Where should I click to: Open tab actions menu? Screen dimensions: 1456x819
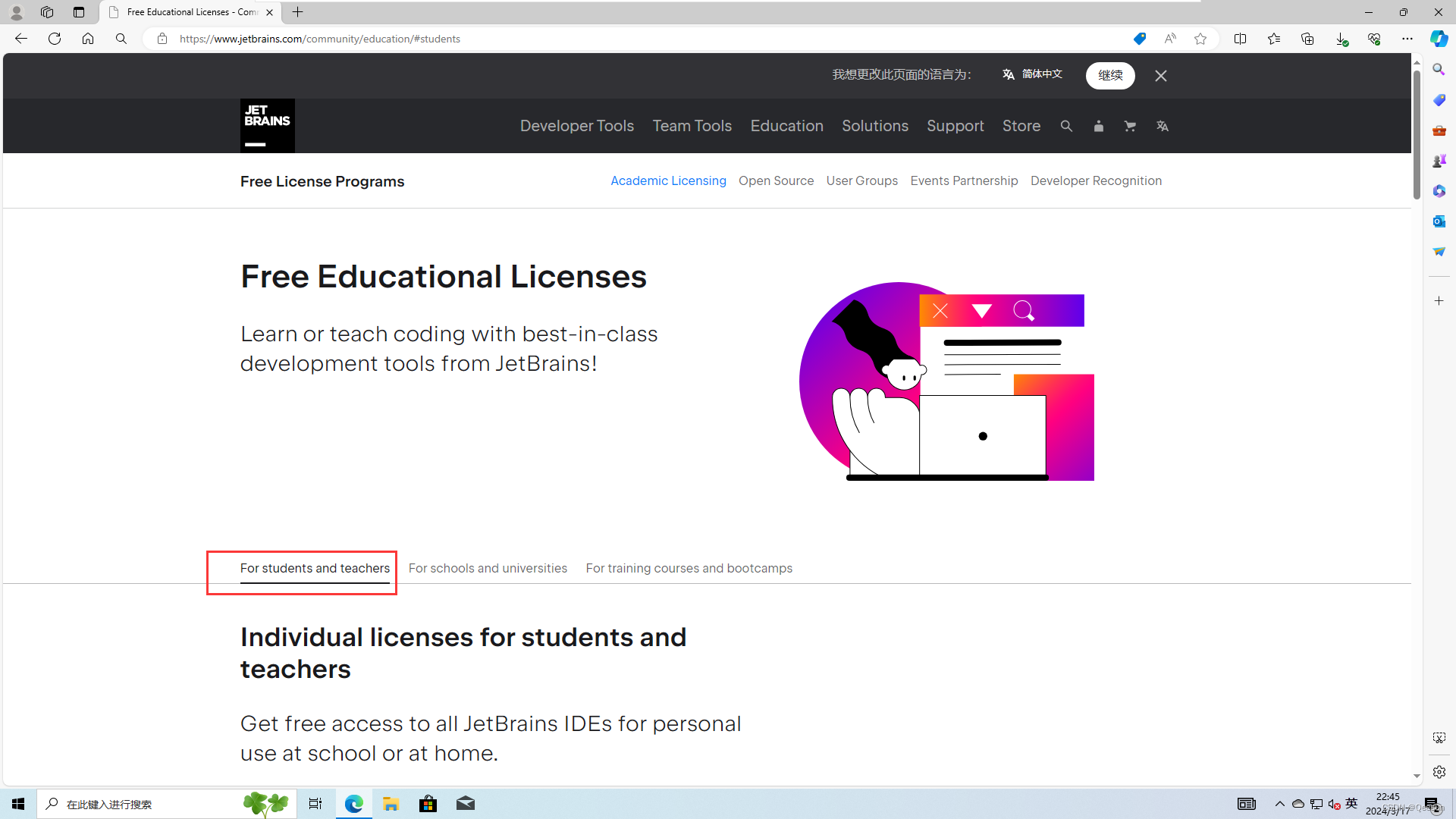coord(79,12)
